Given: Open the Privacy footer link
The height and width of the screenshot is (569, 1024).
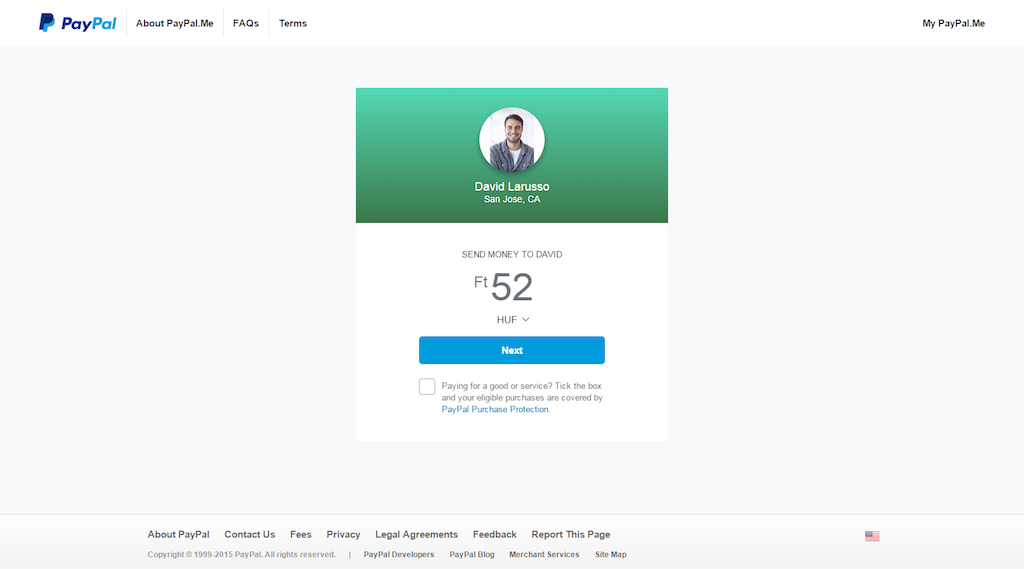Looking at the screenshot, I should [343, 534].
